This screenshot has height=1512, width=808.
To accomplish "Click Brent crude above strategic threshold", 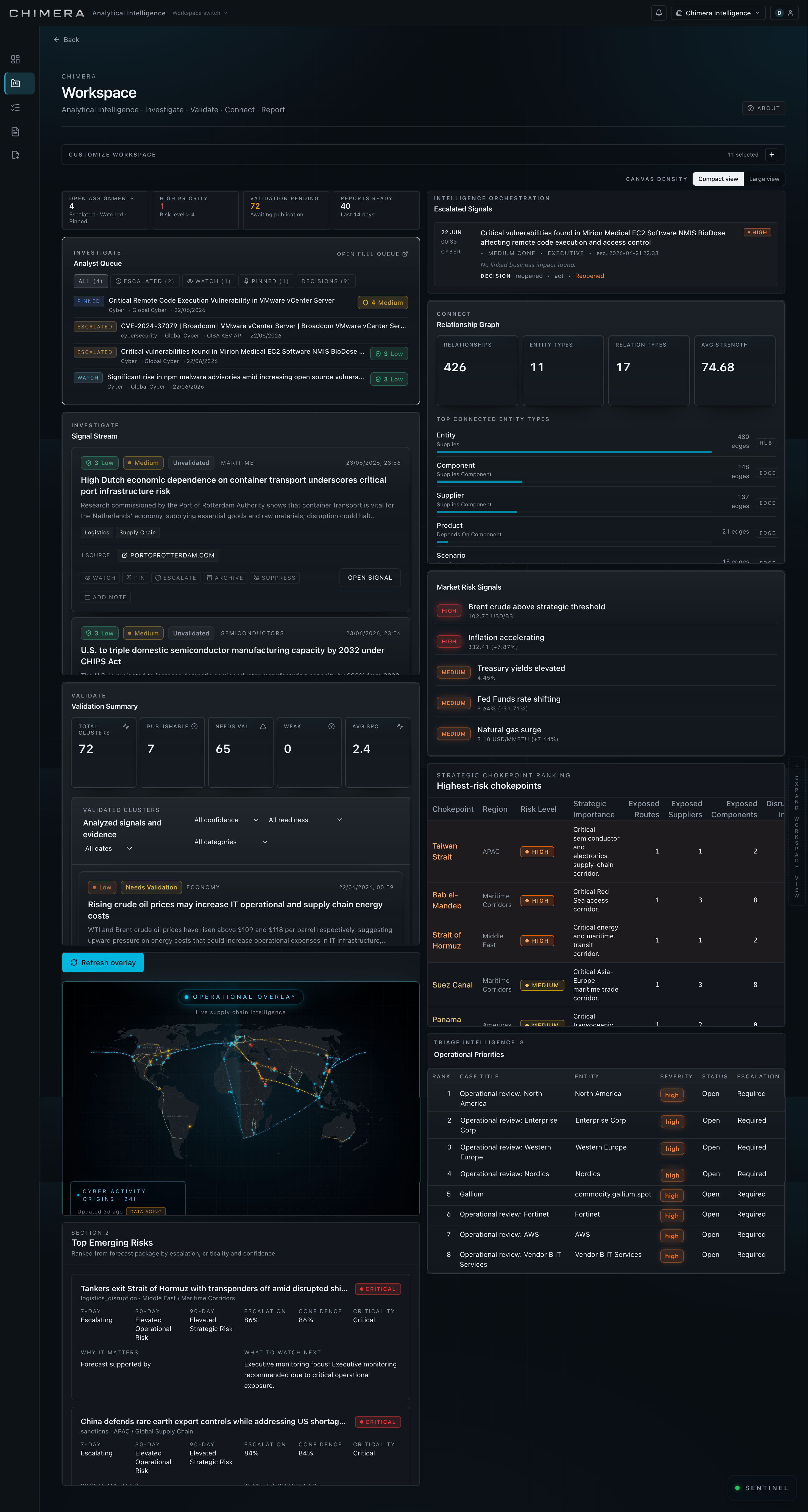I will pyautogui.click(x=536, y=607).
